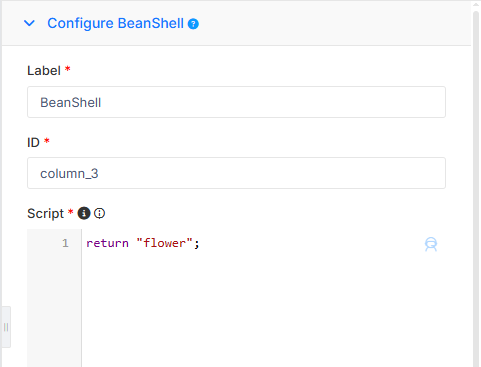The height and width of the screenshot is (367, 481).
Task: Place cursor on the "flower" string
Action: coord(165,243)
